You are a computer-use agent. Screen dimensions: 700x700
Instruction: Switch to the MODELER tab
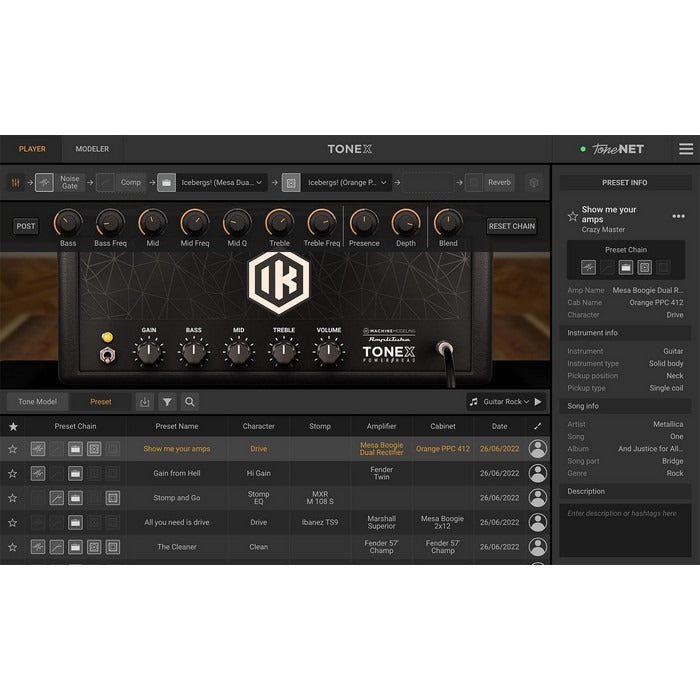tap(92, 149)
